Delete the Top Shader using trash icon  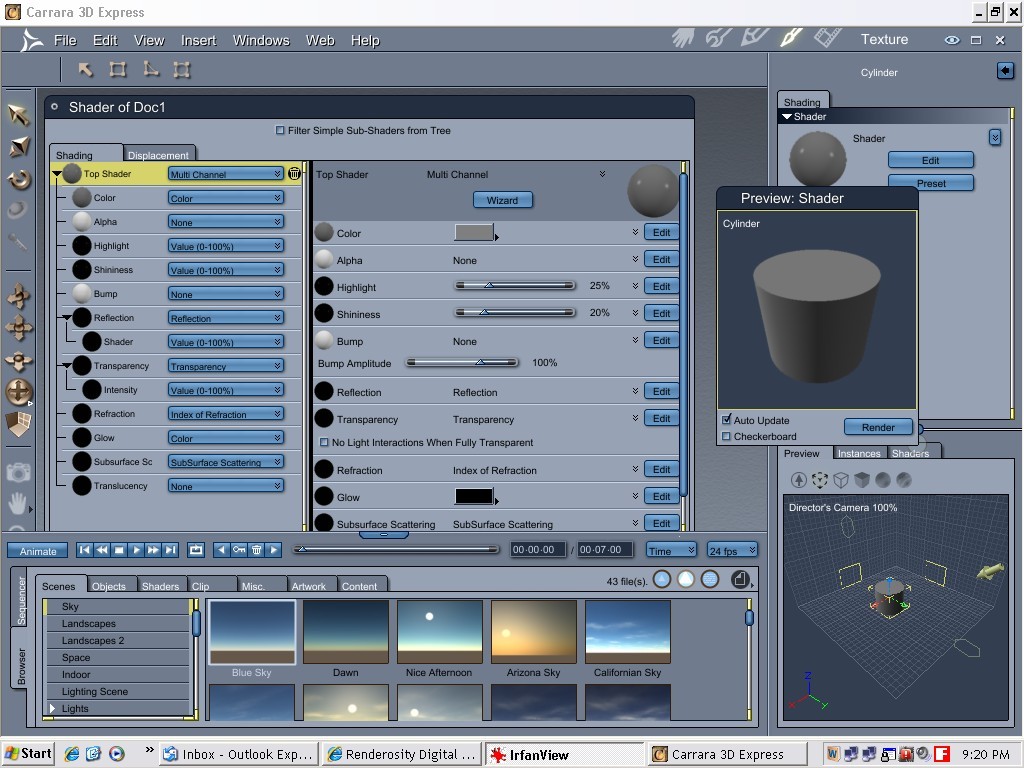(294, 174)
